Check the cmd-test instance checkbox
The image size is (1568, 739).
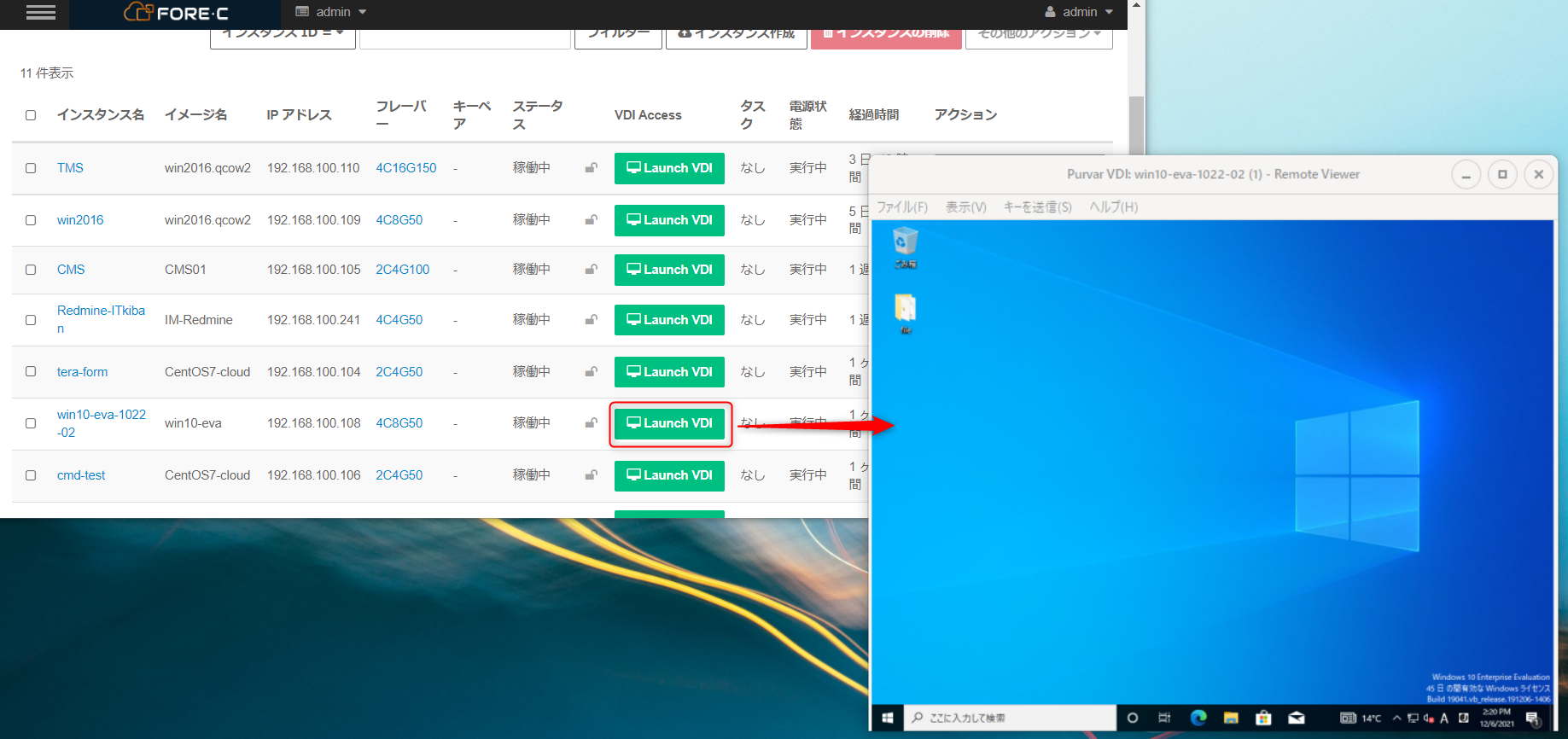(31, 475)
